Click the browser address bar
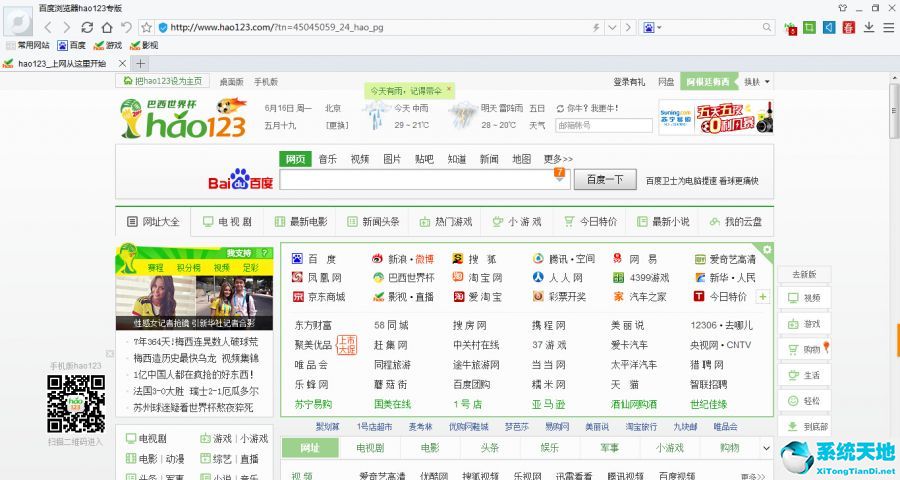Screen dimensions: 900x480 379,27
